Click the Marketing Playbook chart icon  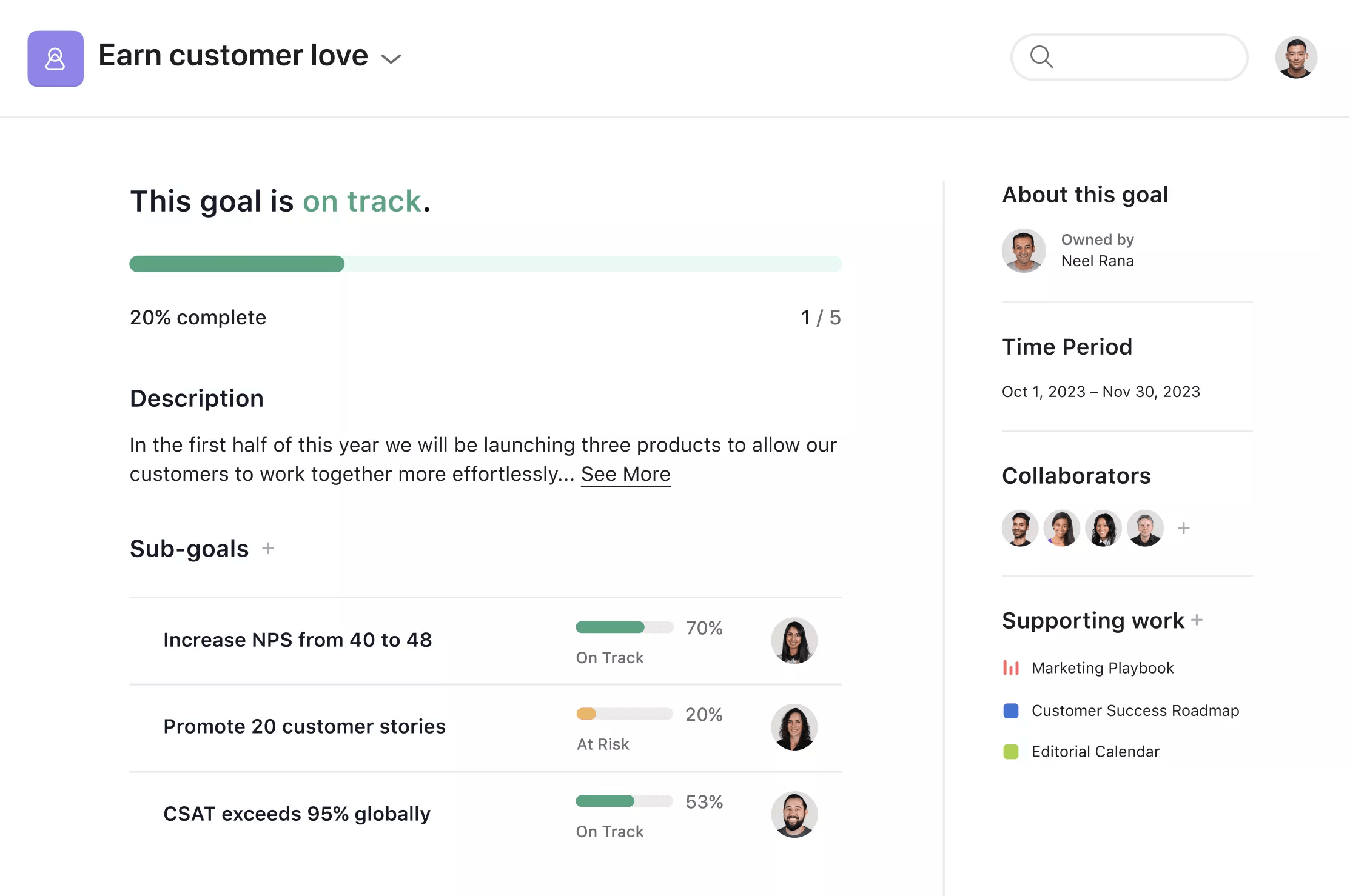1011,667
